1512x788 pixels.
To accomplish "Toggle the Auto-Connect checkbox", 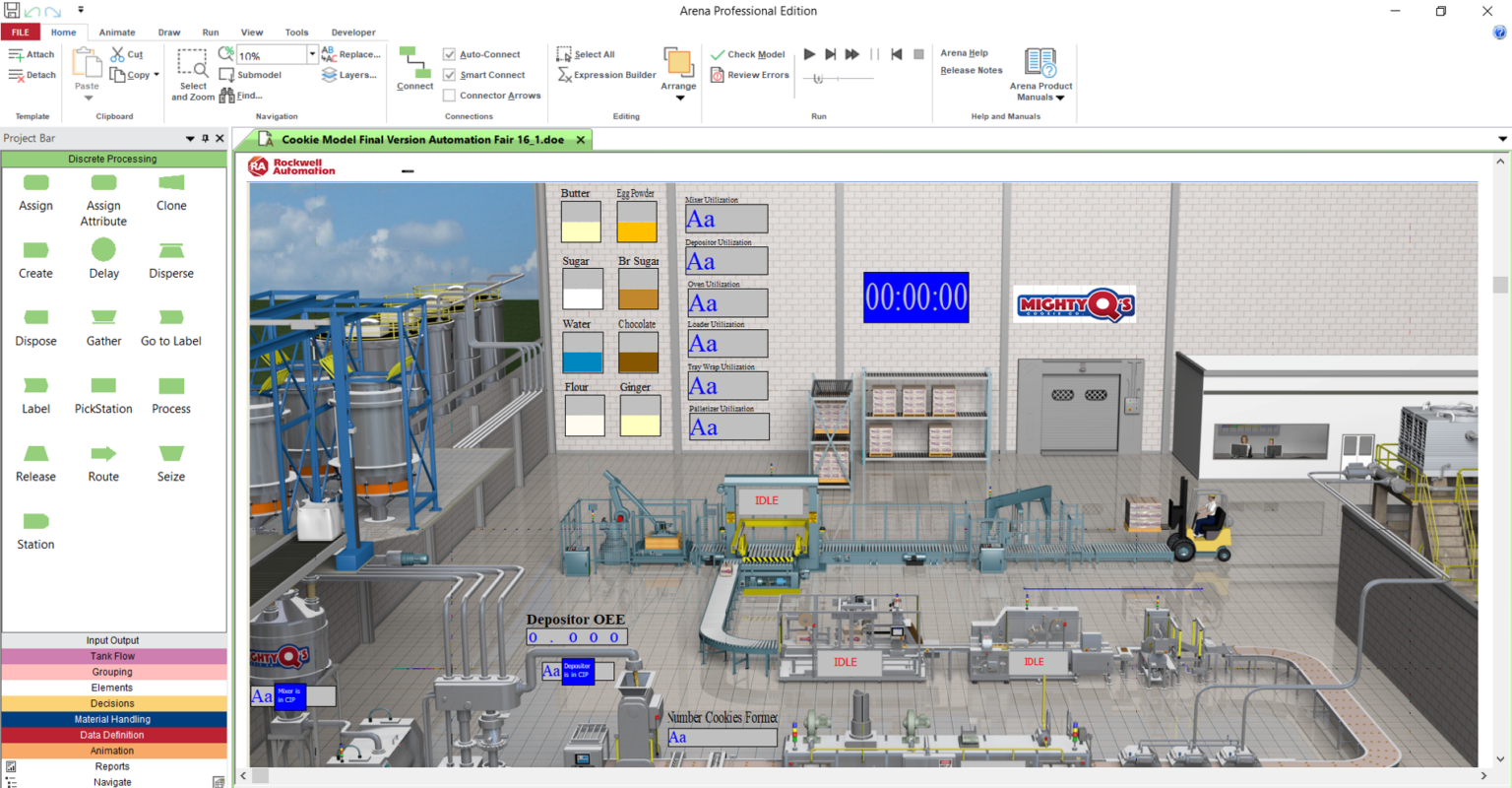I will [449, 54].
